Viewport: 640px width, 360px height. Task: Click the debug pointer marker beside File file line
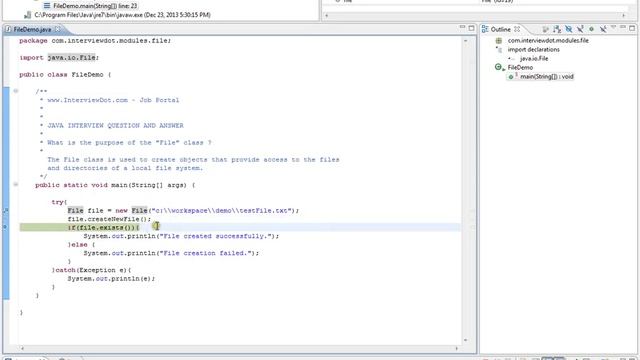pyautogui.click(x=5, y=210)
